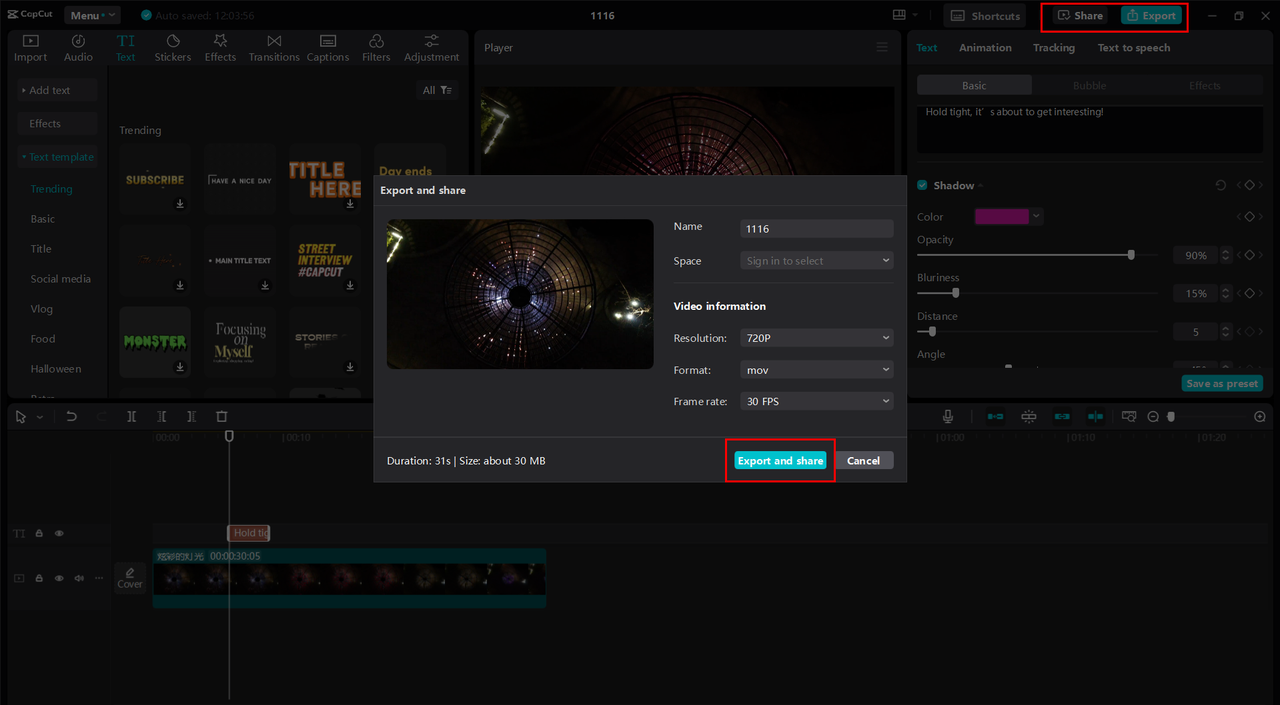
Task: Click more options dots on video track
Action: pos(99,578)
